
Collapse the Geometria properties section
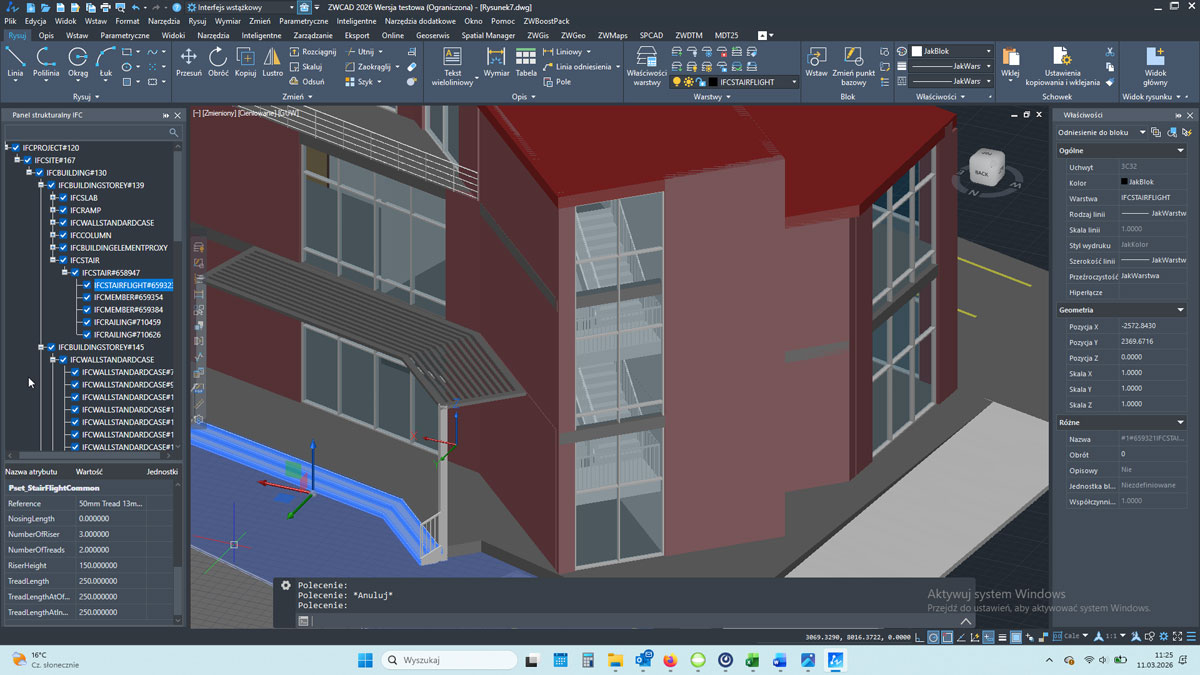(x=1180, y=310)
